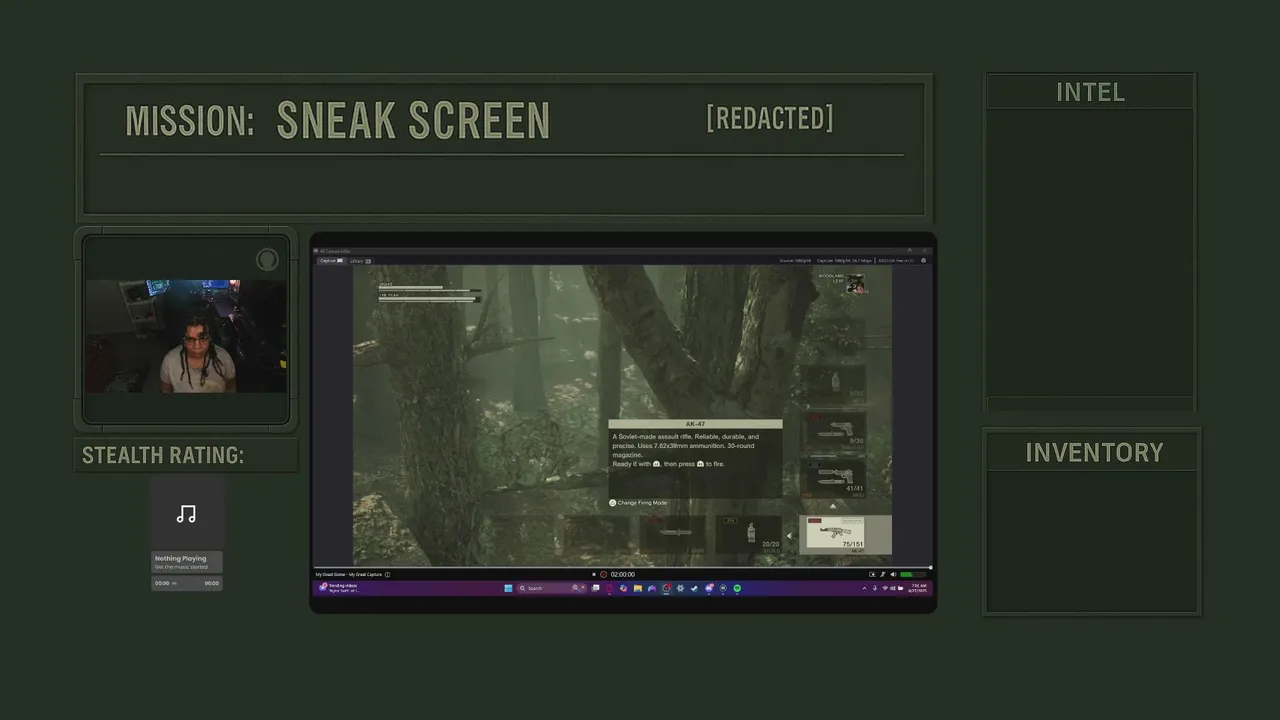Click the [REDACTED] label
The image size is (1280, 720).
pos(769,118)
